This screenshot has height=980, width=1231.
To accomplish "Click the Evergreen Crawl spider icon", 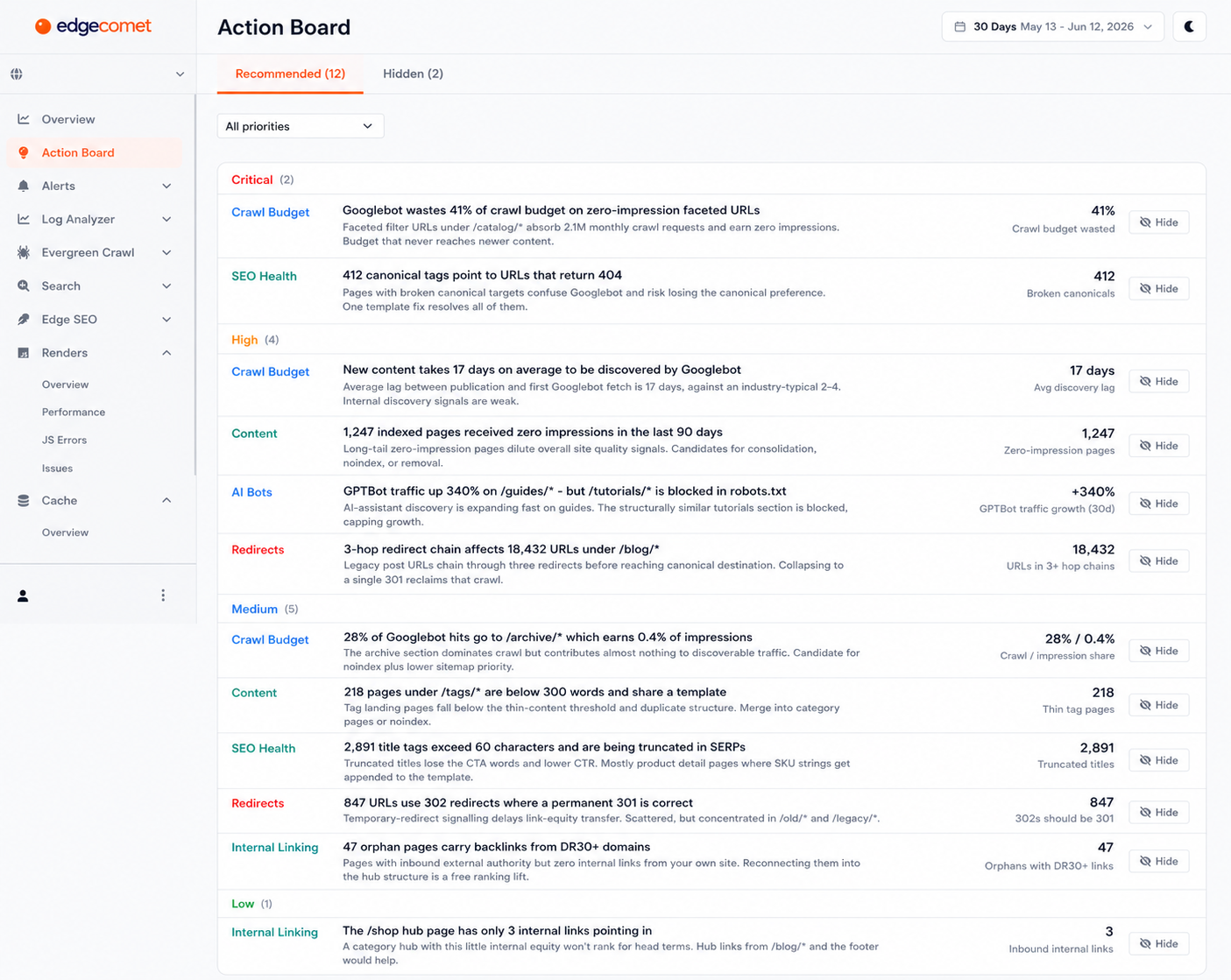I will tap(24, 252).
